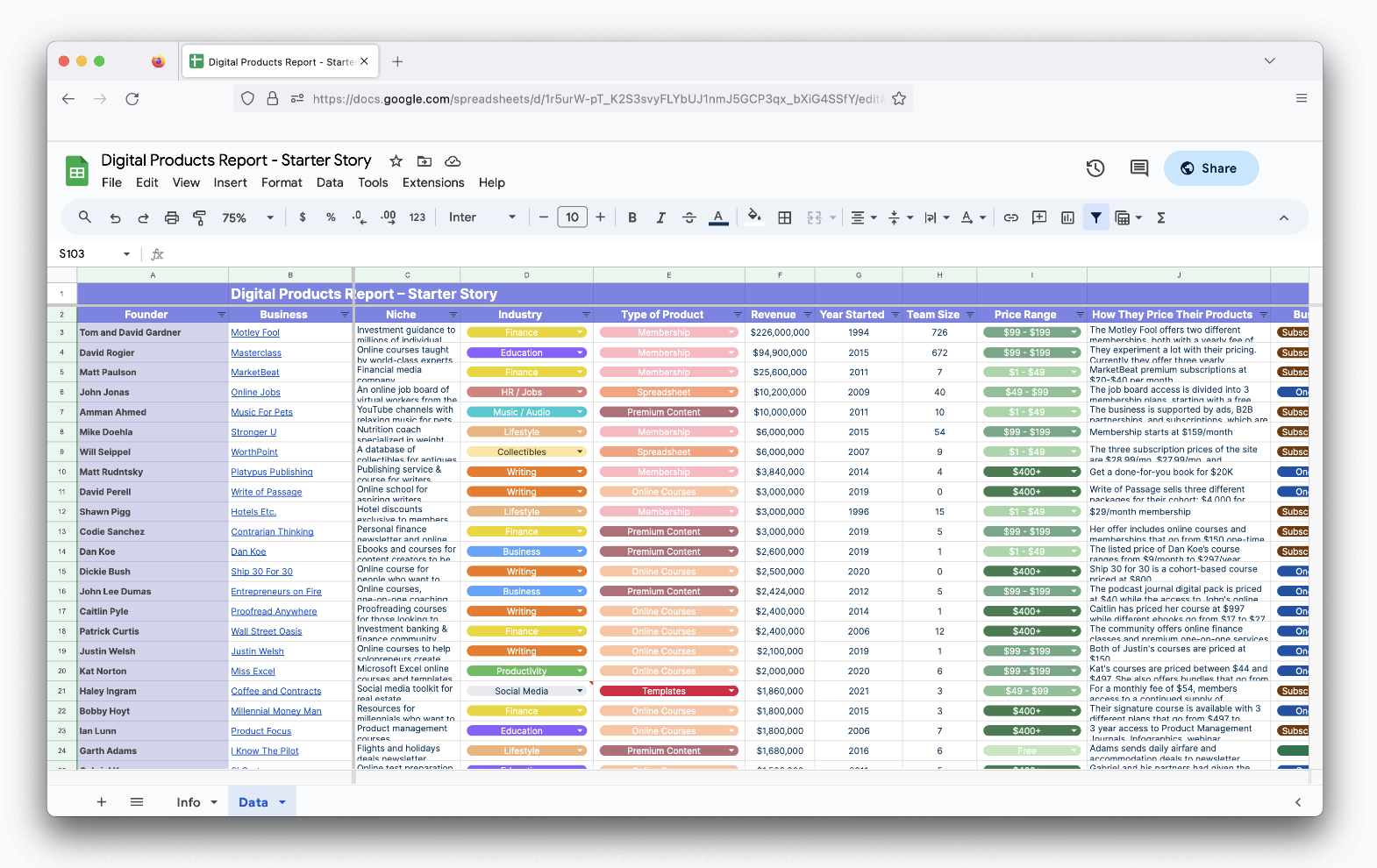The height and width of the screenshot is (868, 1377).
Task: Move the document using the folder icon
Action: [x=425, y=161]
